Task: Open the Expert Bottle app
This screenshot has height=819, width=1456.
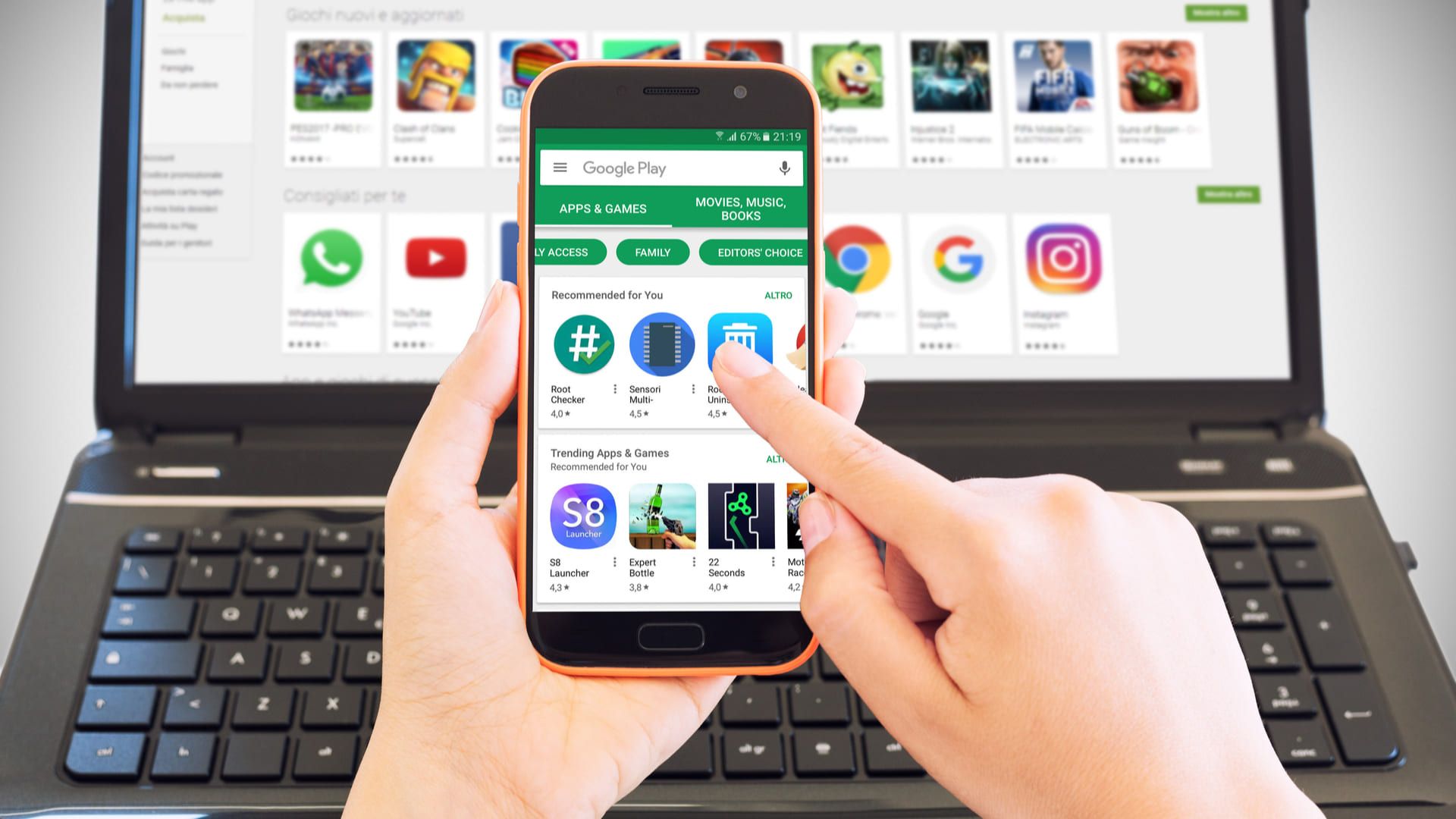Action: coord(660,515)
